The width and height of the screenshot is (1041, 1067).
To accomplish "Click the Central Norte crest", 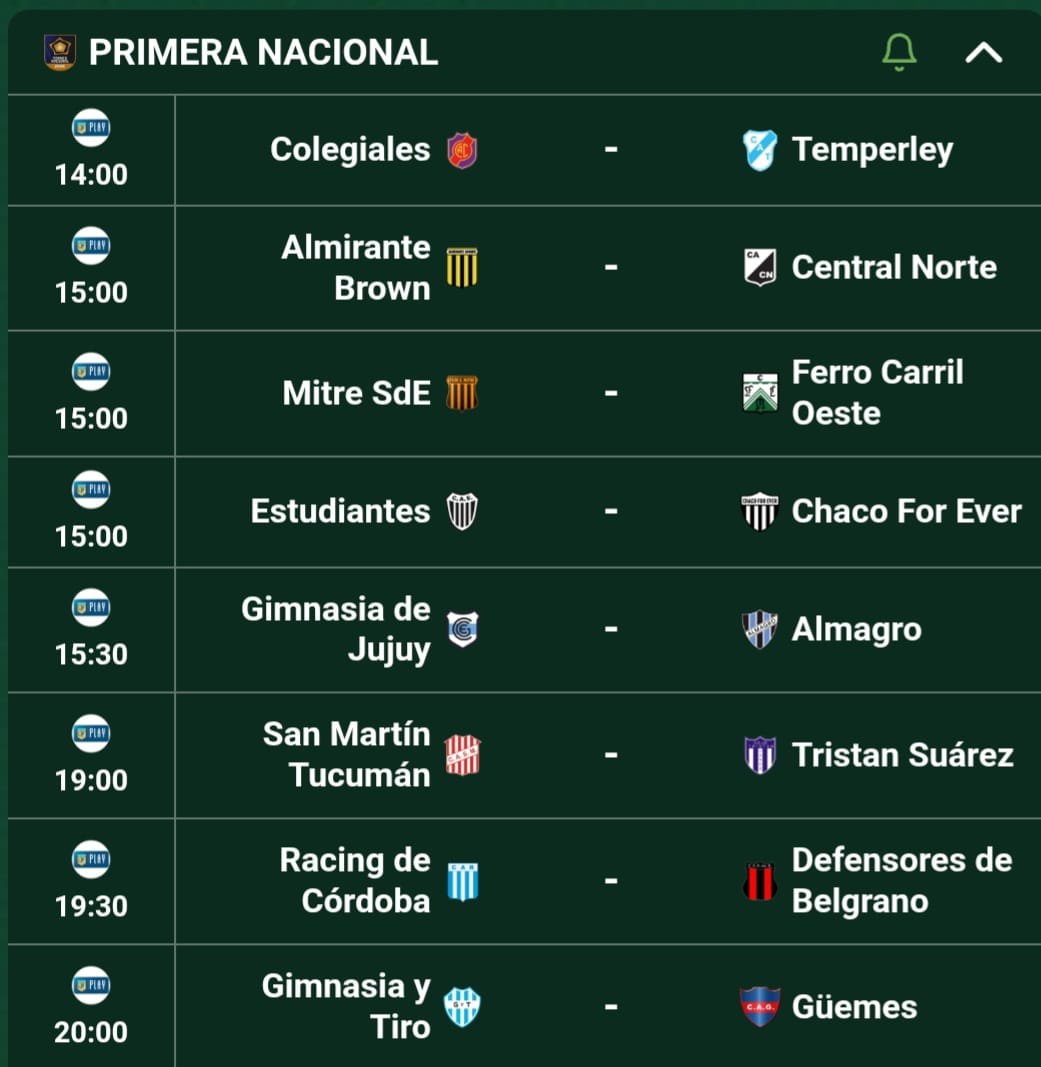I will (760, 267).
